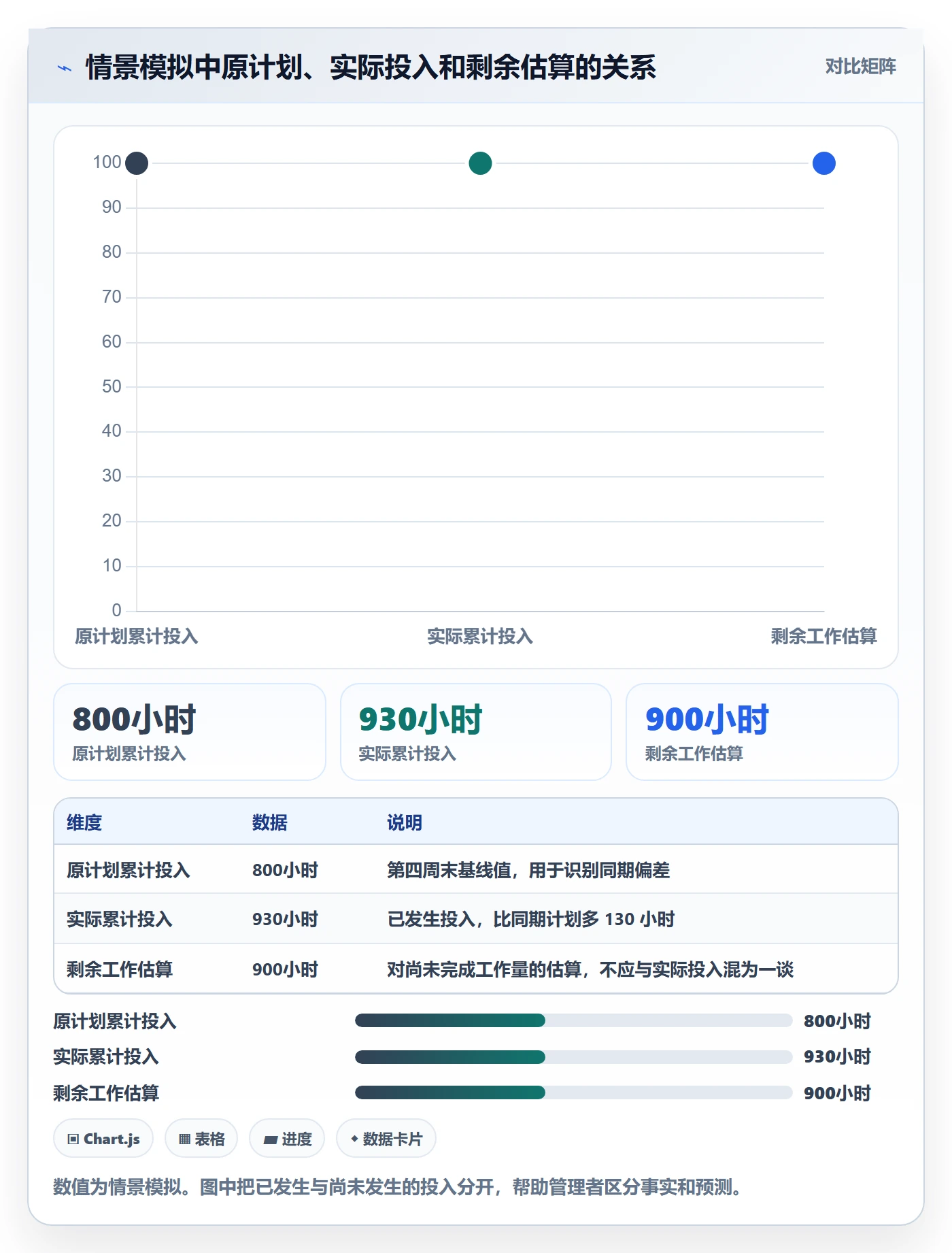Click the 900小时 table cell
This screenshot has height=1253, width=952.
point(285,969)
